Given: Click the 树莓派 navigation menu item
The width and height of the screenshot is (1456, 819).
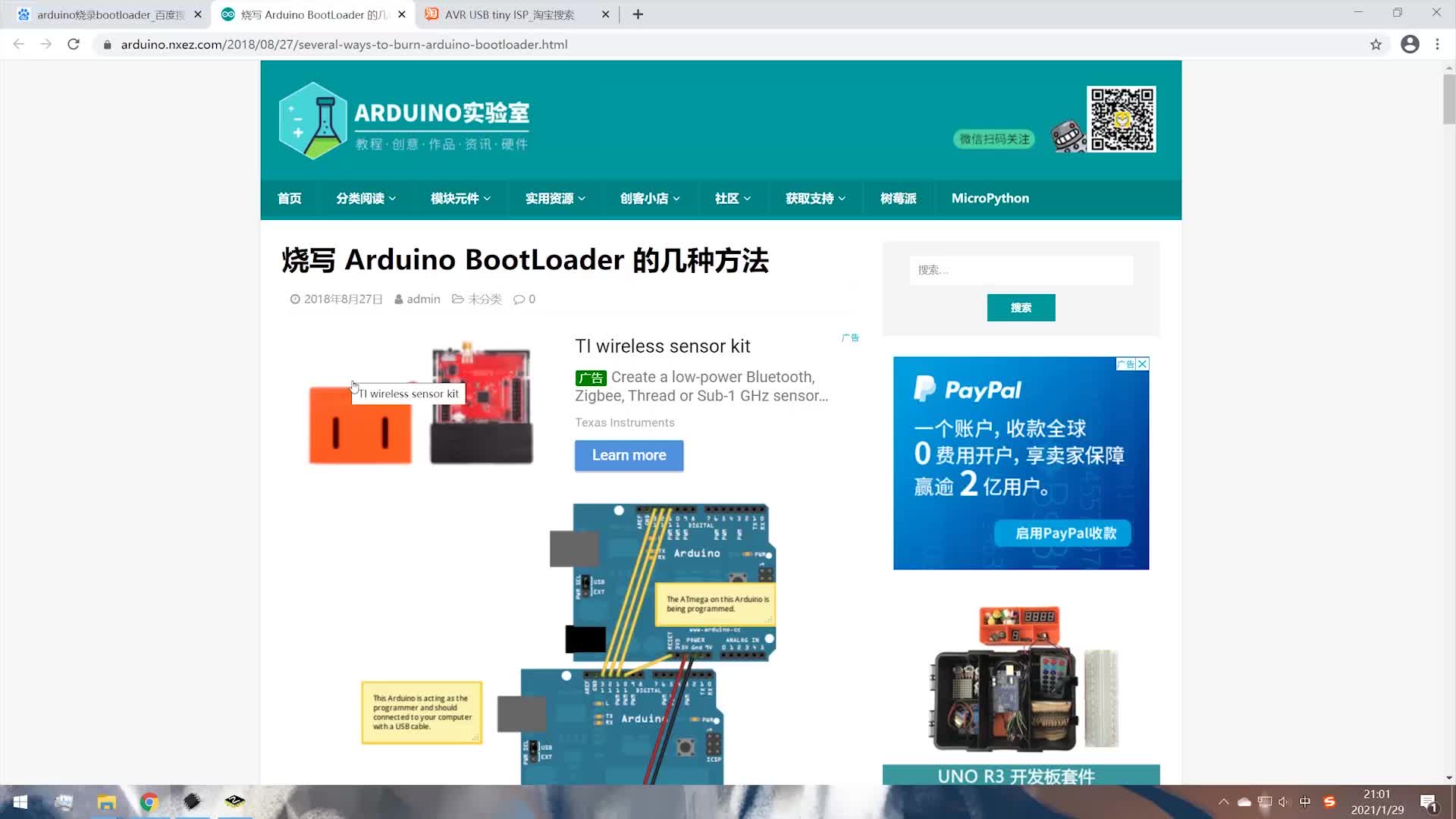Looking at the screenshot, I should tap(897, 197).
